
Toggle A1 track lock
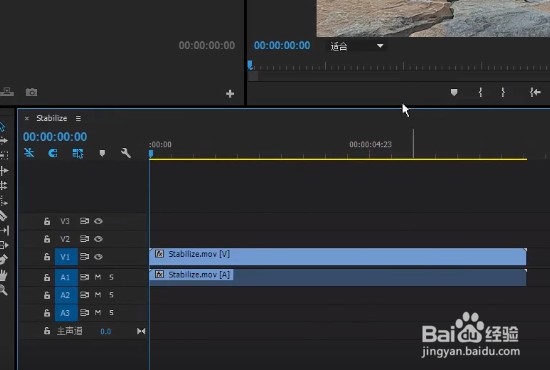pyautogui.click(x=47, y=277)
